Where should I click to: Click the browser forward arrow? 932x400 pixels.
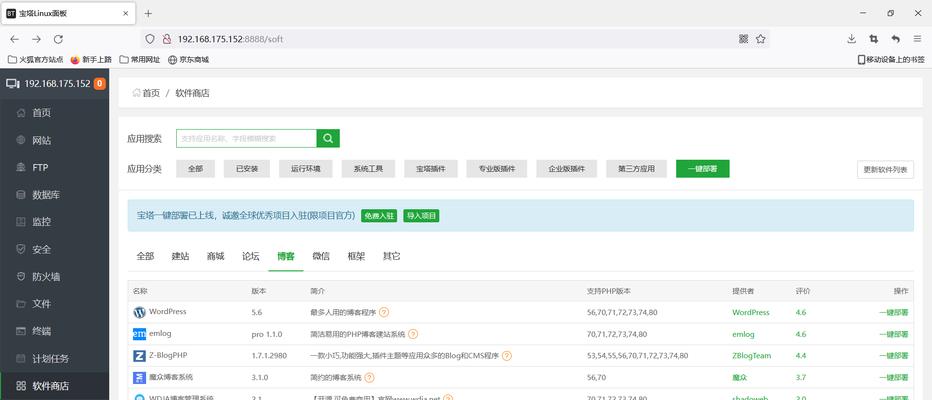point(36,39)
